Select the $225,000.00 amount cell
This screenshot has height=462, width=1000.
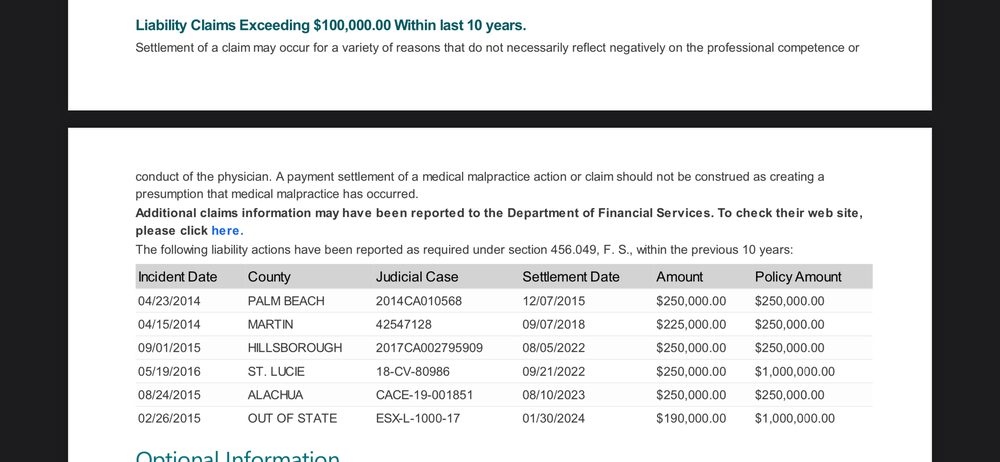point(690,325)
